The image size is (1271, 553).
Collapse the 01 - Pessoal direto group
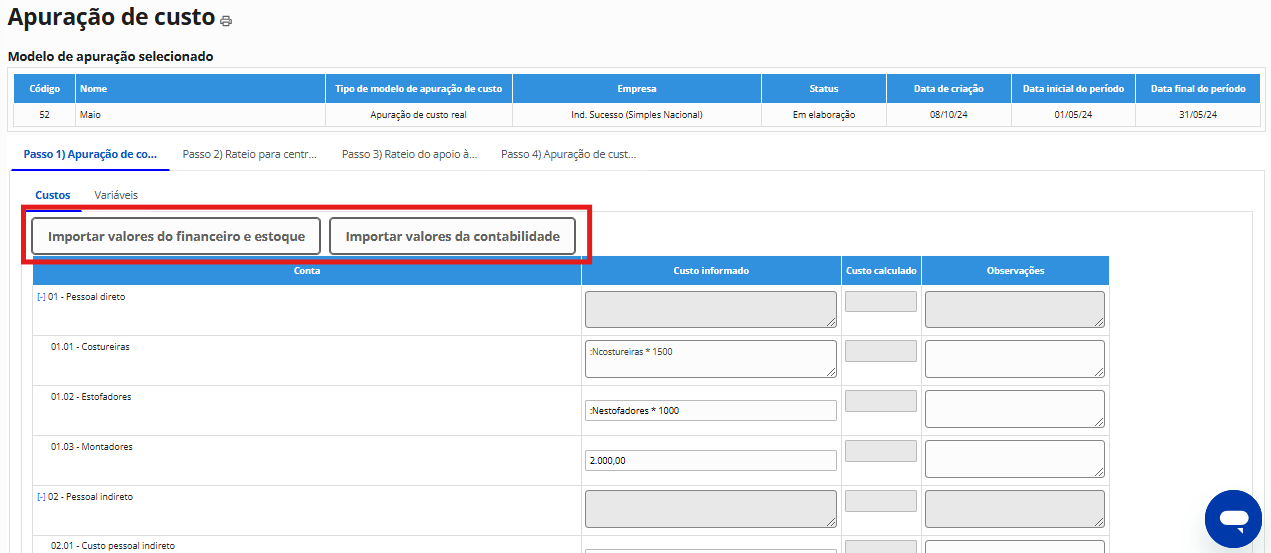[41, 297]
